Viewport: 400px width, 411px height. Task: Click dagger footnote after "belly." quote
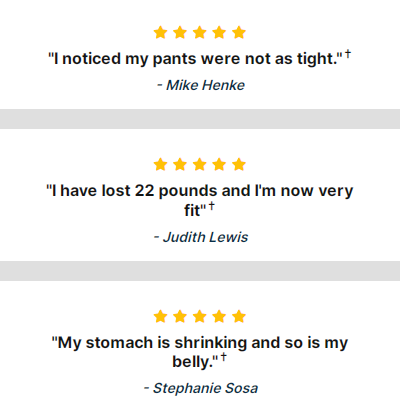(223, 357)
